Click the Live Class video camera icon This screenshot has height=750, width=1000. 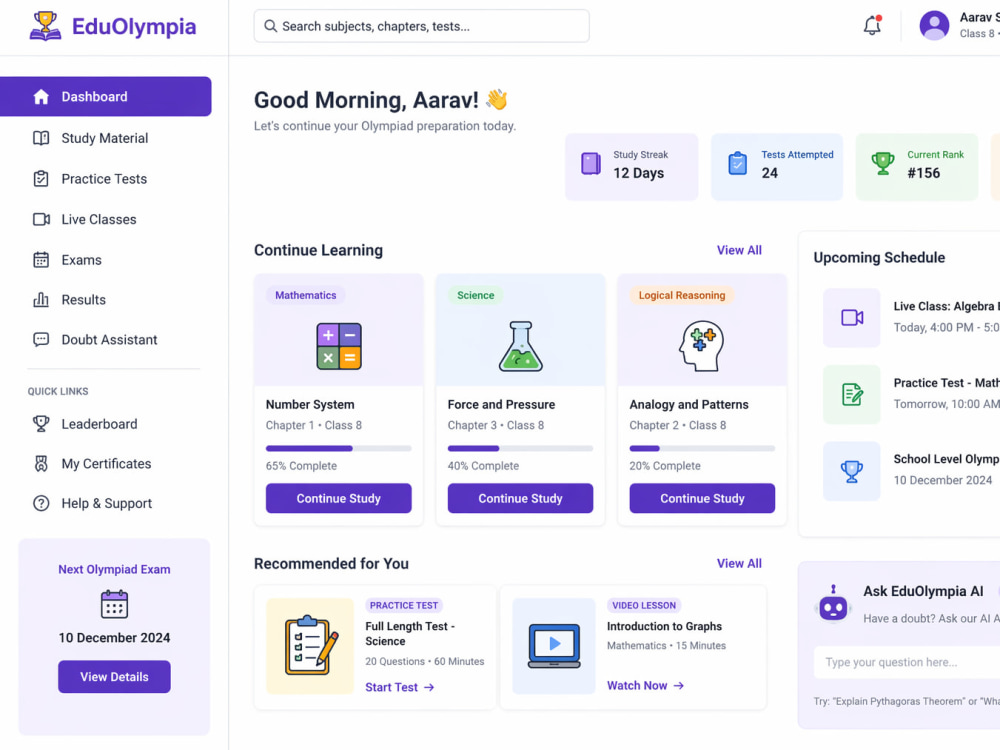click(x=852, y=317)
